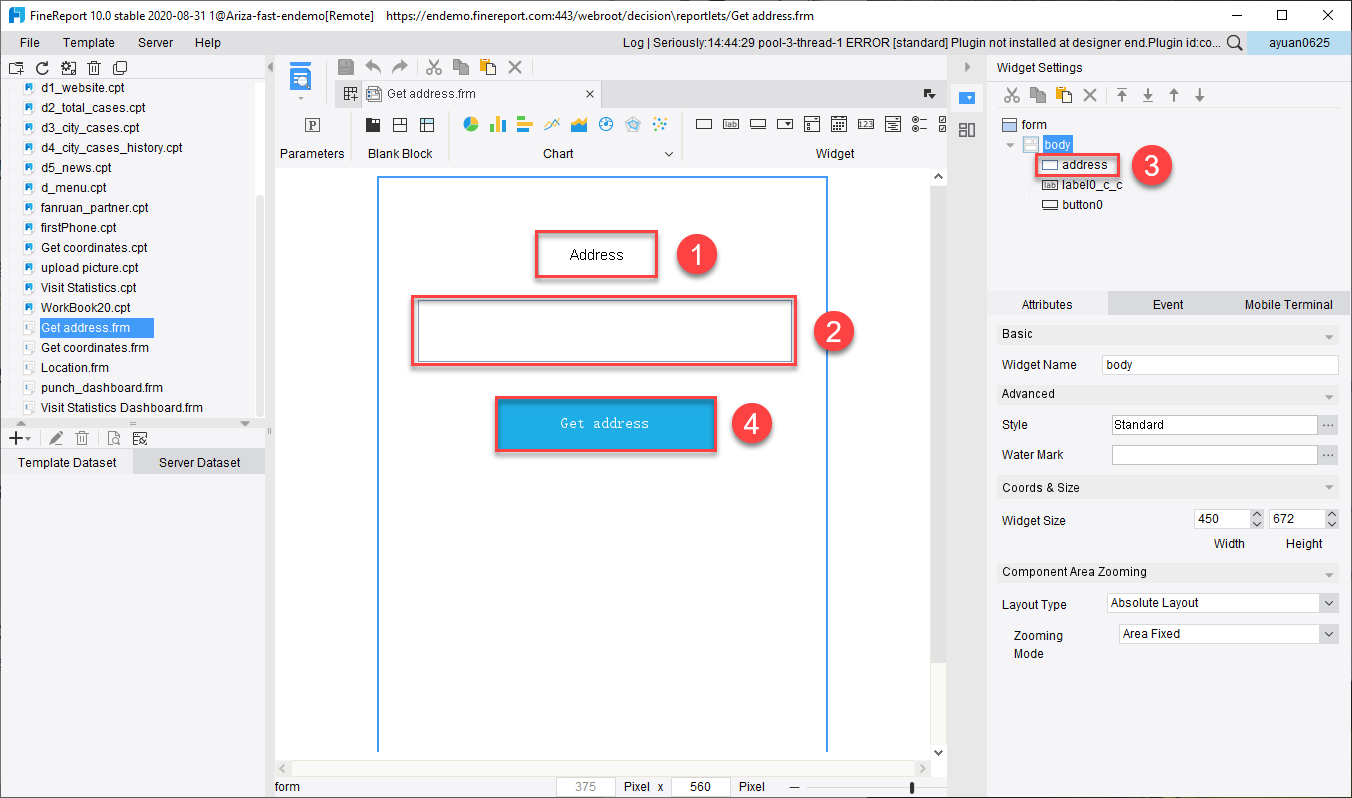The image size is (1352, 798).
Task: Click the undo arrow icon
Action: (373, 67)
